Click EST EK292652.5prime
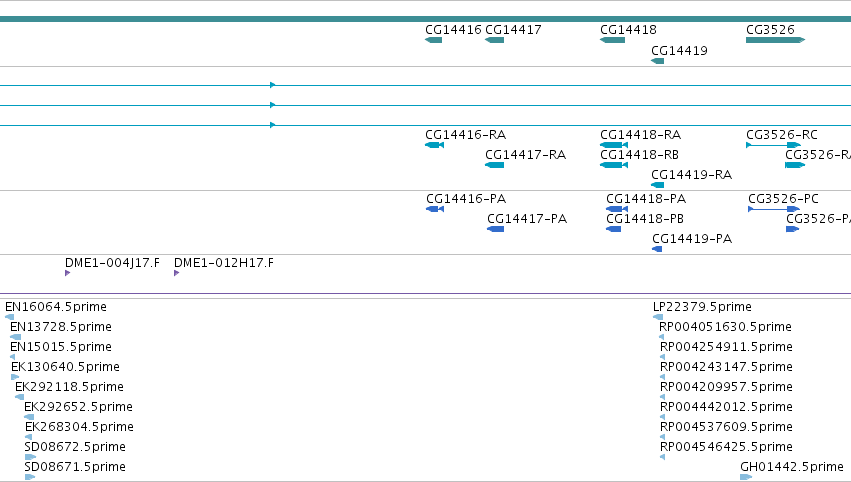This screenshot has height=482, width=851. coord(29,417)
